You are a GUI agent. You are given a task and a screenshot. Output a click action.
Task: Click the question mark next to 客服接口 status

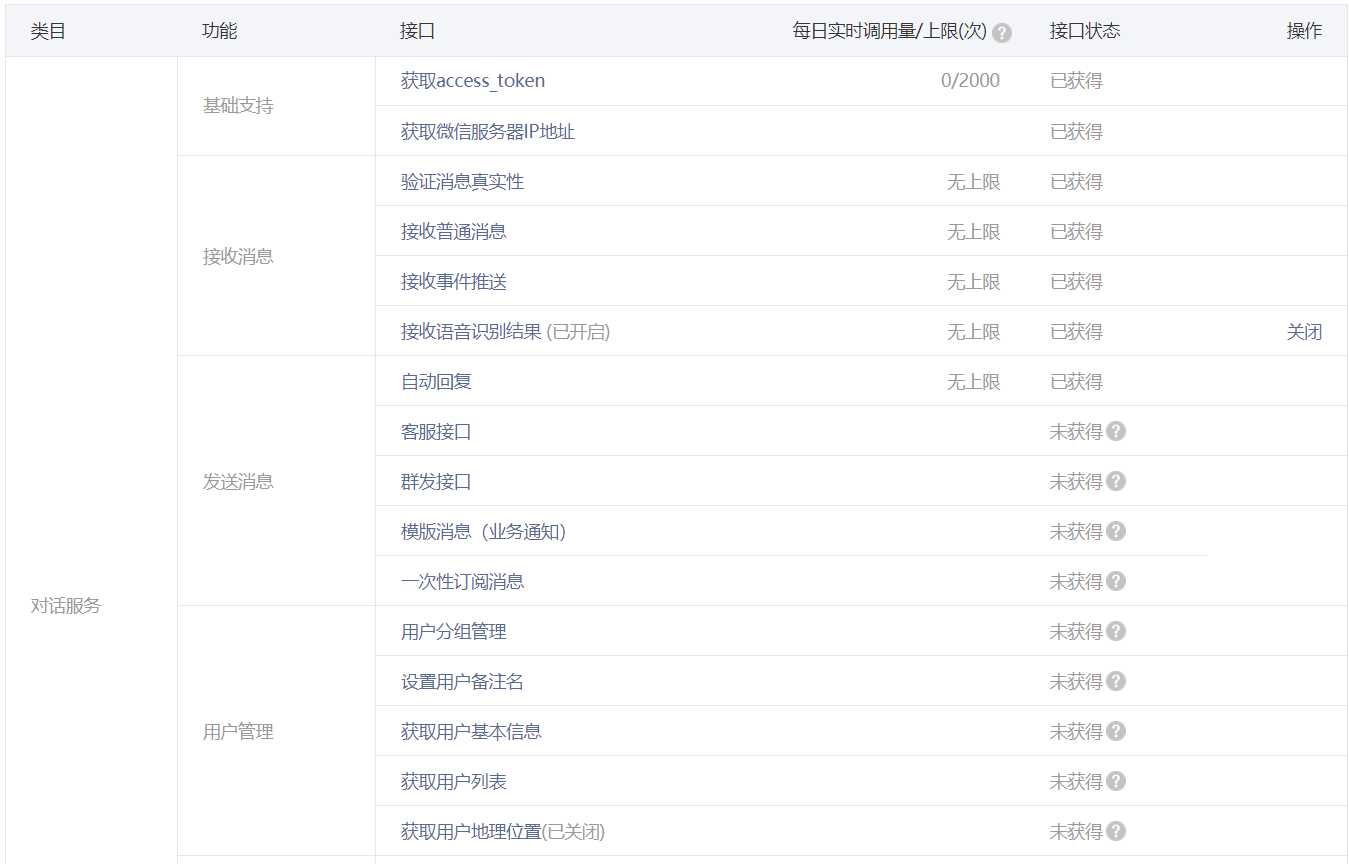coord(1117,431)
